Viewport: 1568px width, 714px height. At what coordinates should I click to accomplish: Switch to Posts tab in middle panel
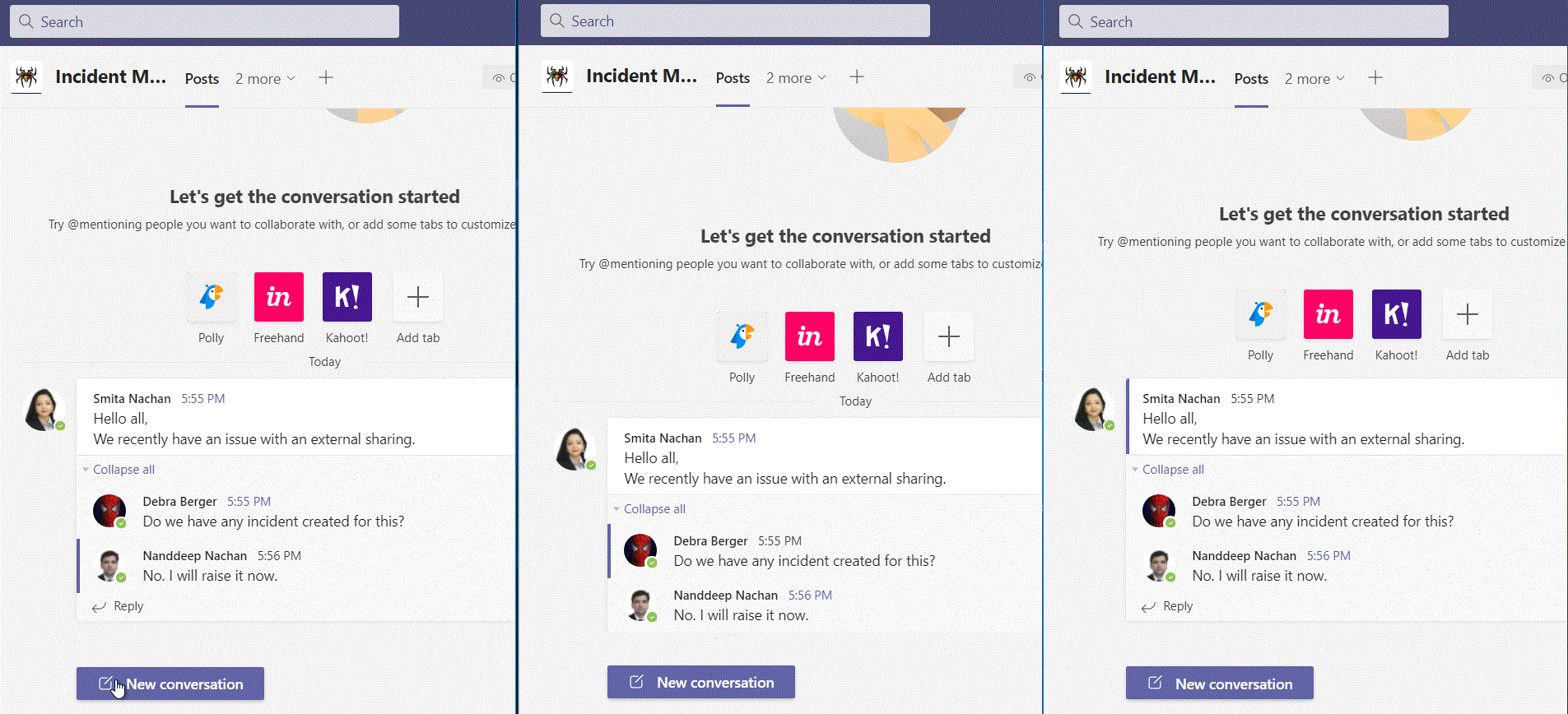coord(733,78)
